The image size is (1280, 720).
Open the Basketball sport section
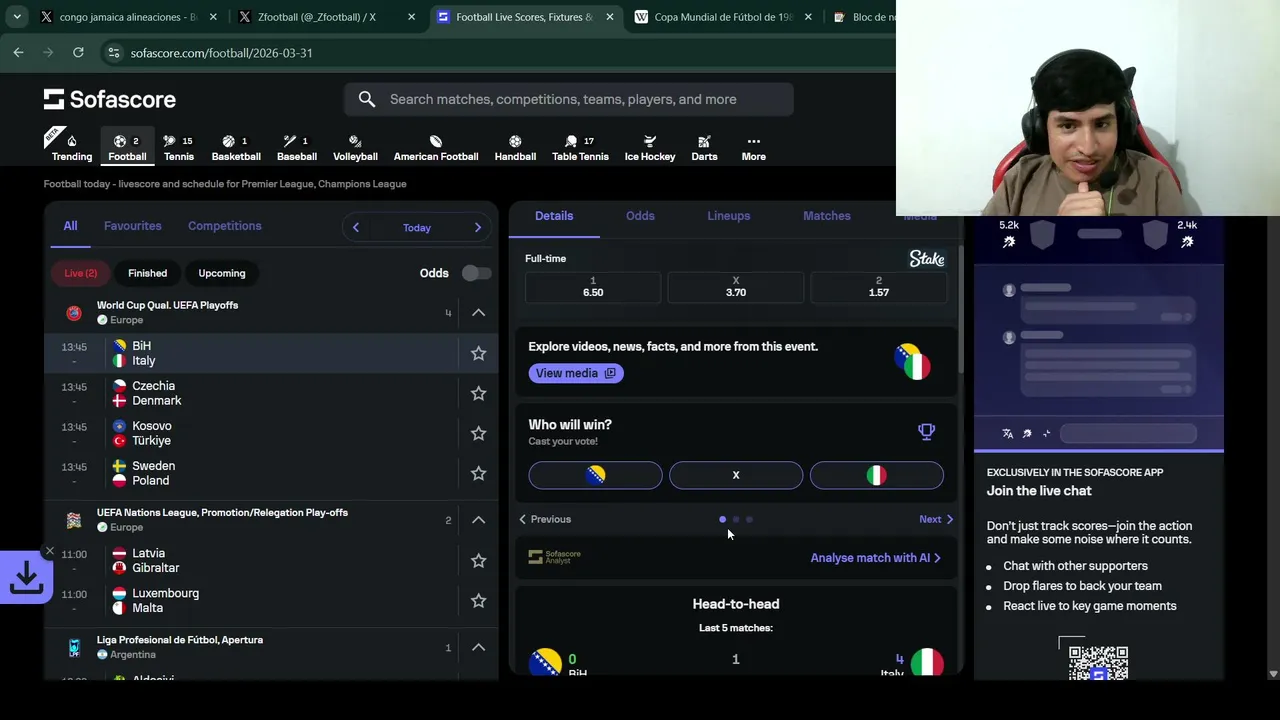[236, 148]
